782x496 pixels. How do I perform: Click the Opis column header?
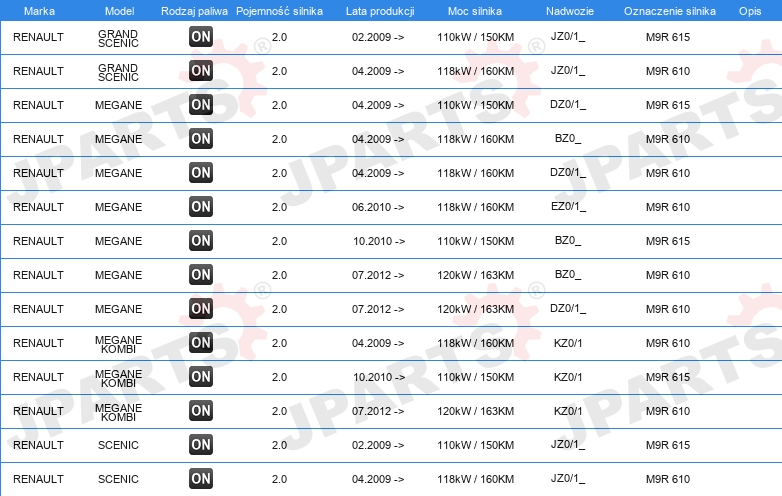750,11
